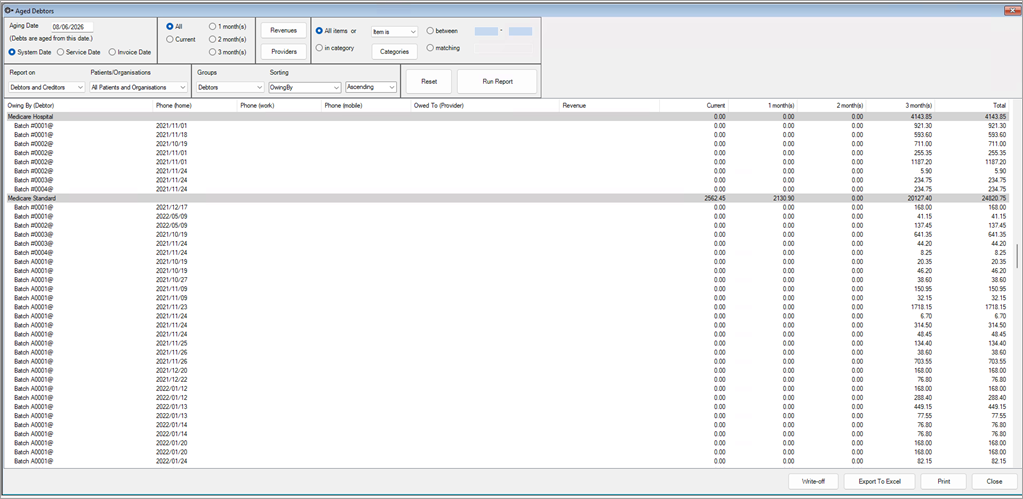Select the 2 month(s) radio button
The height and width of the screenshot is (499, 1023).
pyautogui.click(x=212, y=39)
